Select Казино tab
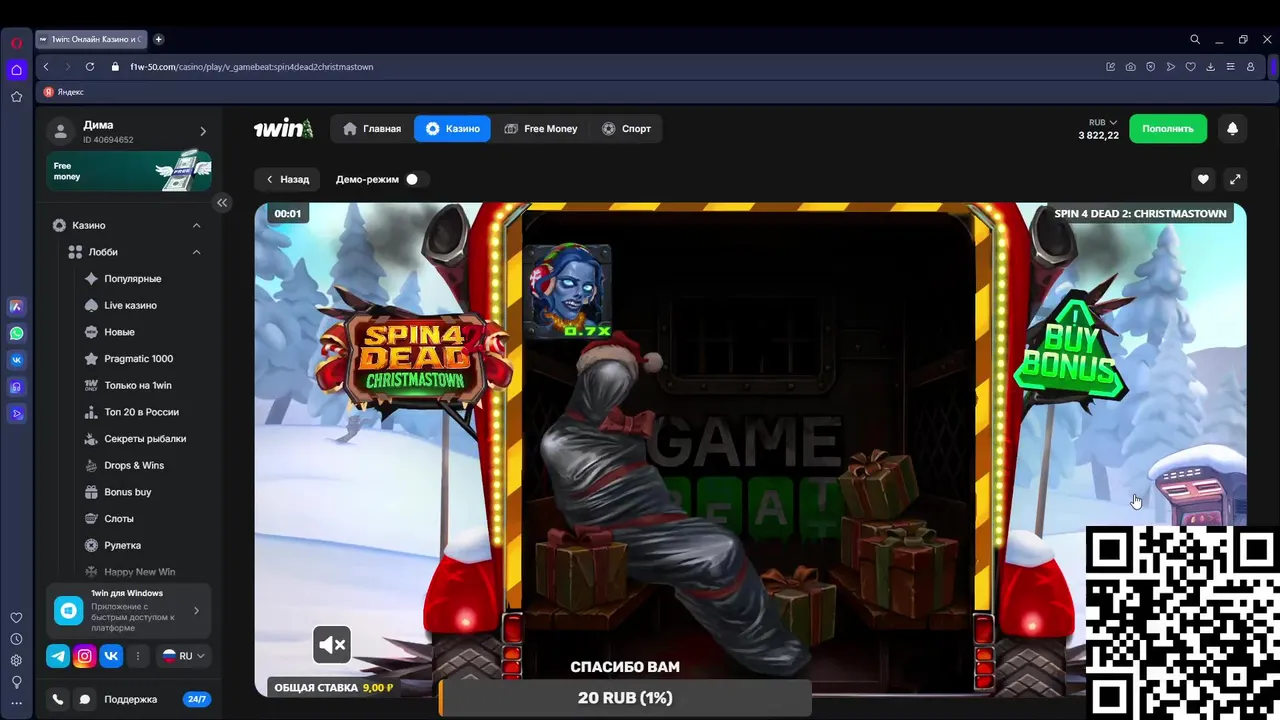This screenshot has width=1280, height=720. pos(452,128)
